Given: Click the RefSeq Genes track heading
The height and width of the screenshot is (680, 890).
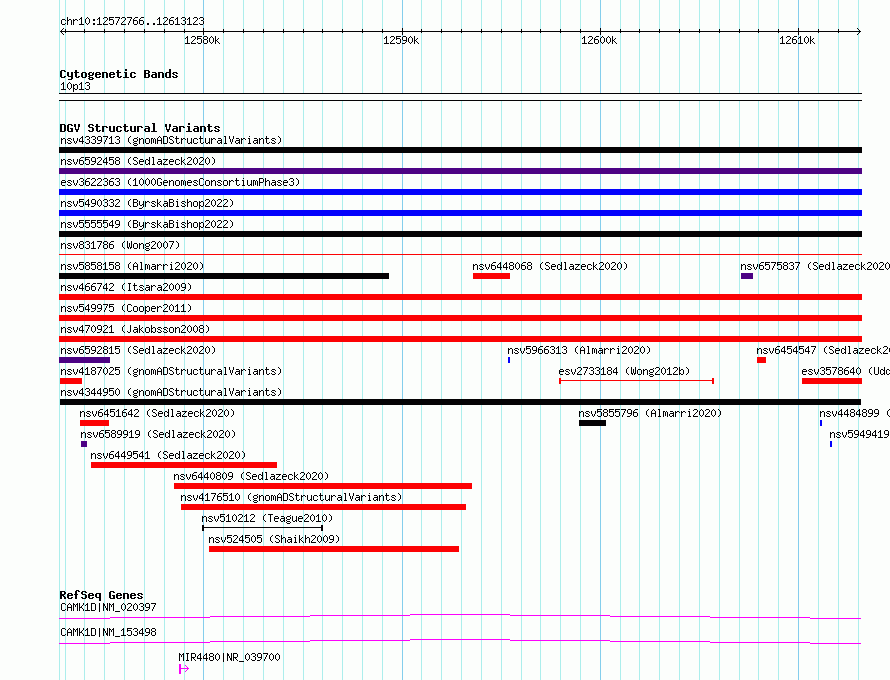Looking at the screenshot, I should [x=101, y=595].
